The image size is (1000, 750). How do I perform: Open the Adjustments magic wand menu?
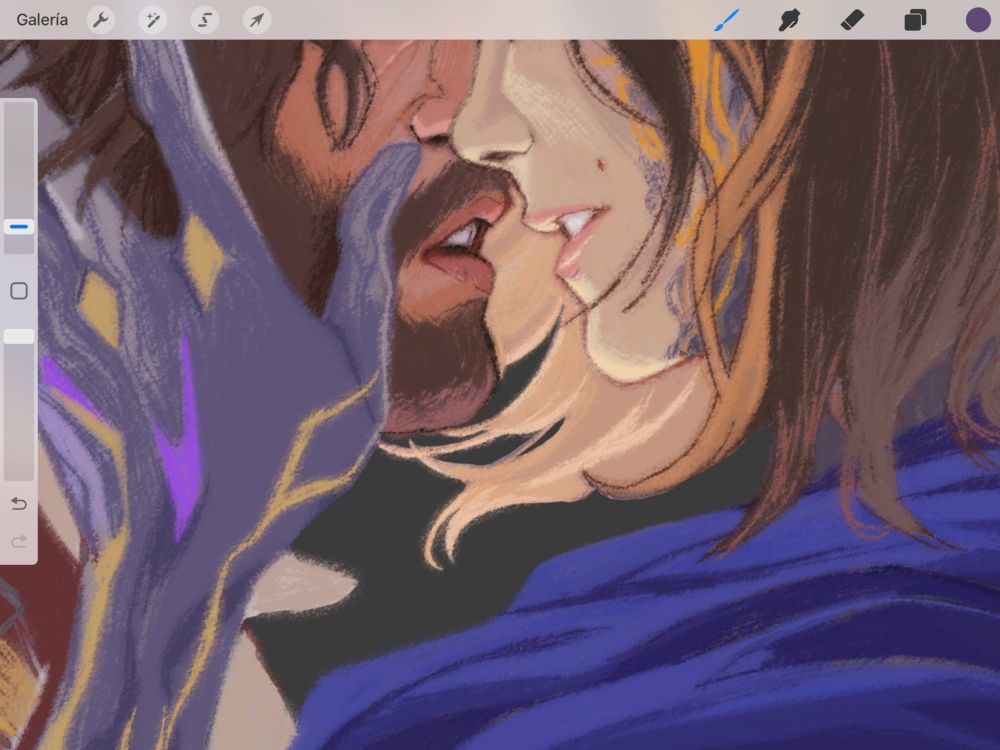(x=153, y=20)
